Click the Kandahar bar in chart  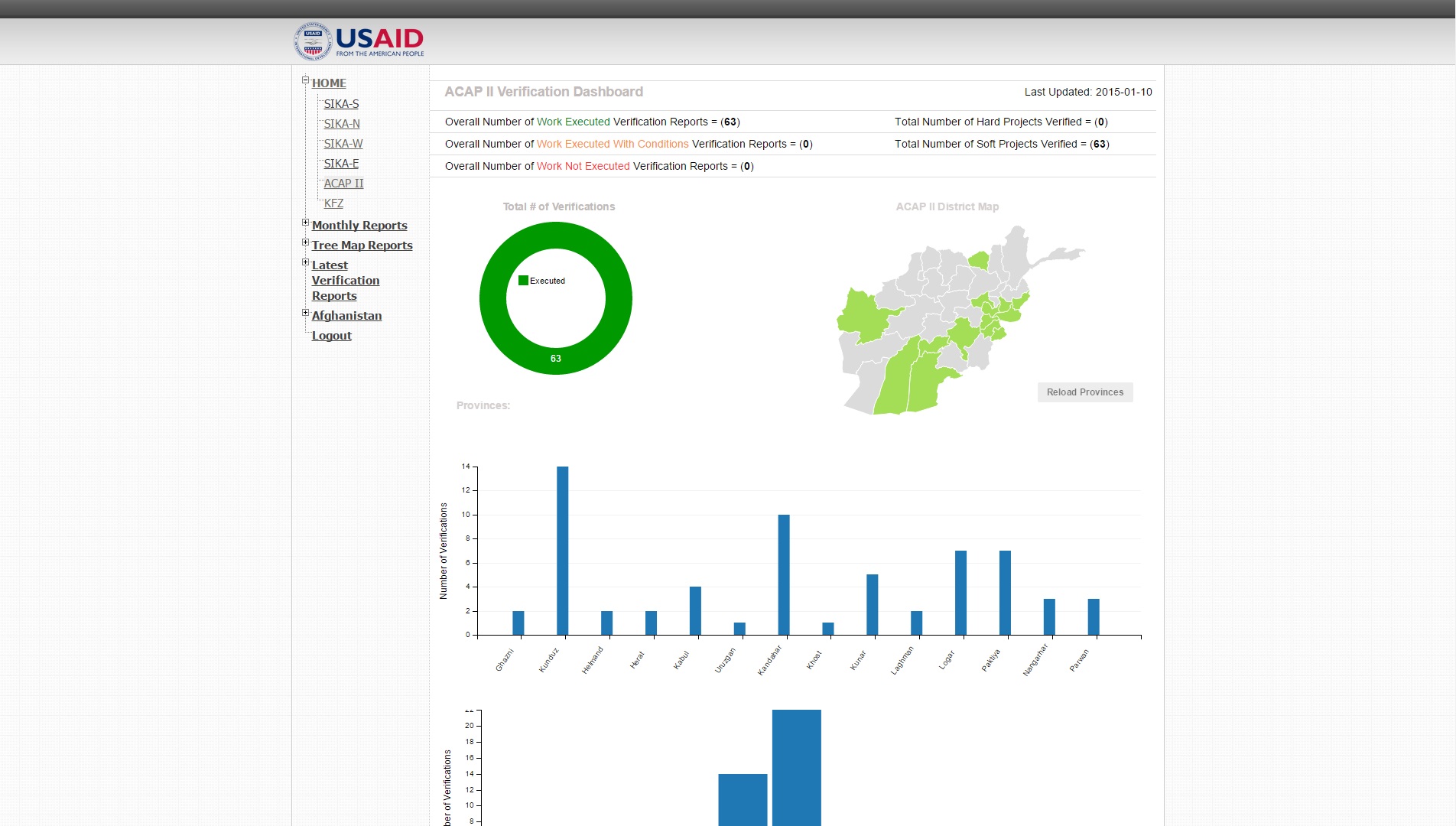click(x=784, y=575)
